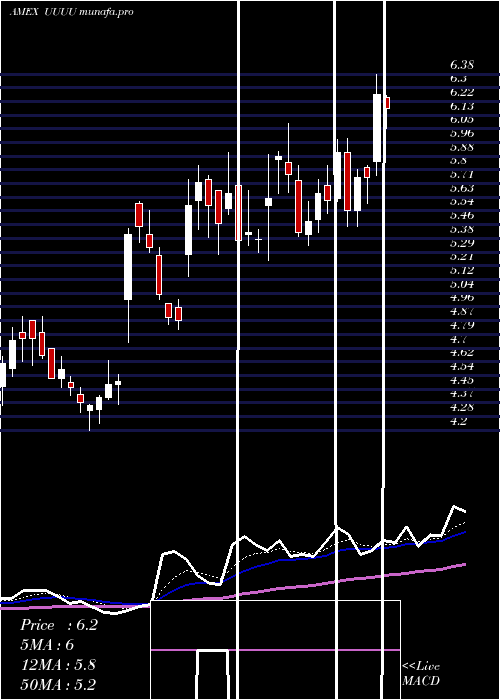Screen dimensions: 500x700
Task: Click the 6.13 price axis label
Action: 462,106
